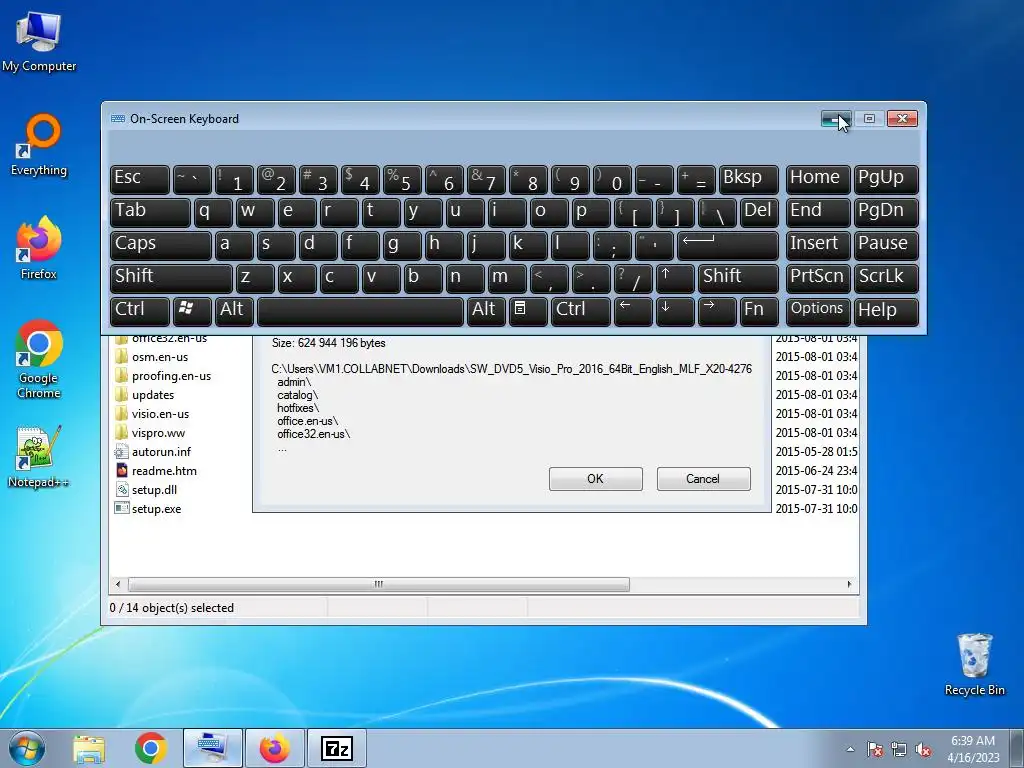Open keyboard Options
Viewport: 1024px width, 768px height.
tap(818, 311)
